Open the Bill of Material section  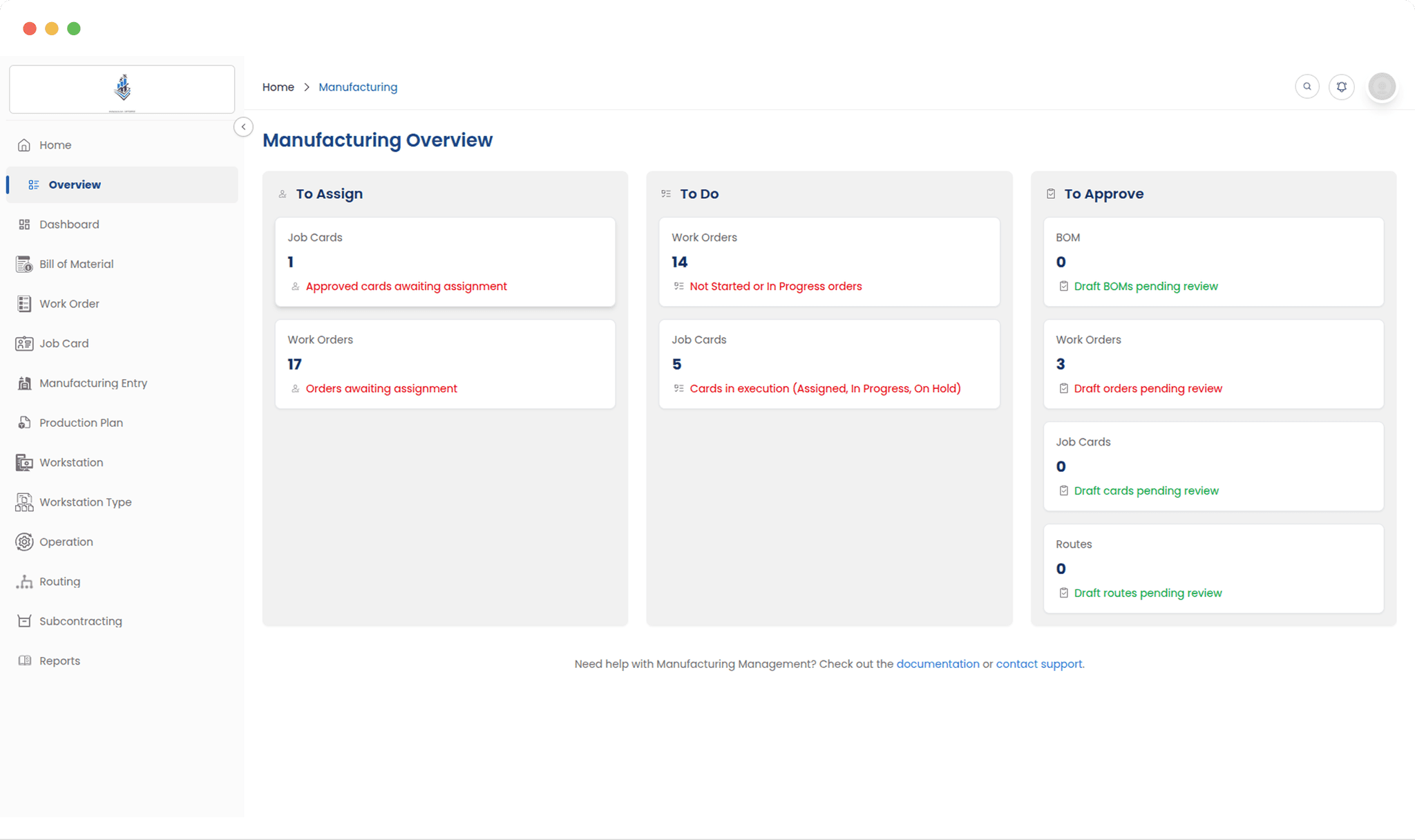pyautogui.click(x=76, y=263)
